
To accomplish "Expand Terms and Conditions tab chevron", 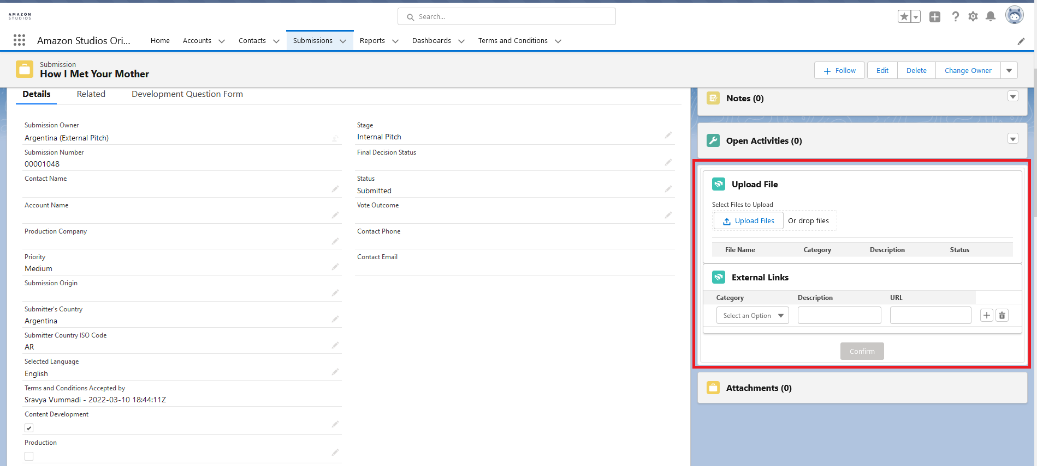I will pyautogui.click(x=558, y=41).
